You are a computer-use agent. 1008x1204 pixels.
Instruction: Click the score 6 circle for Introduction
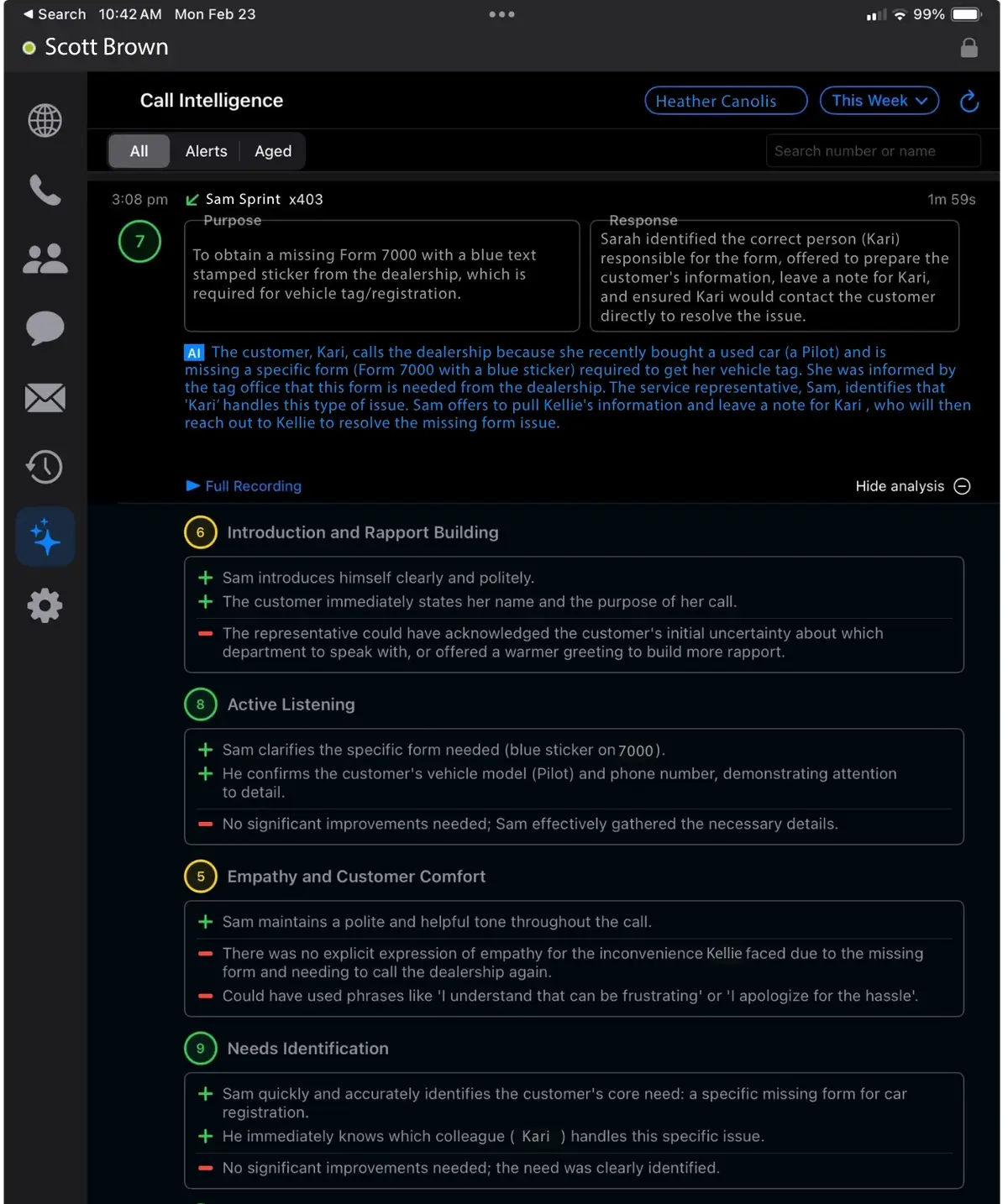[x=200, y=532]
